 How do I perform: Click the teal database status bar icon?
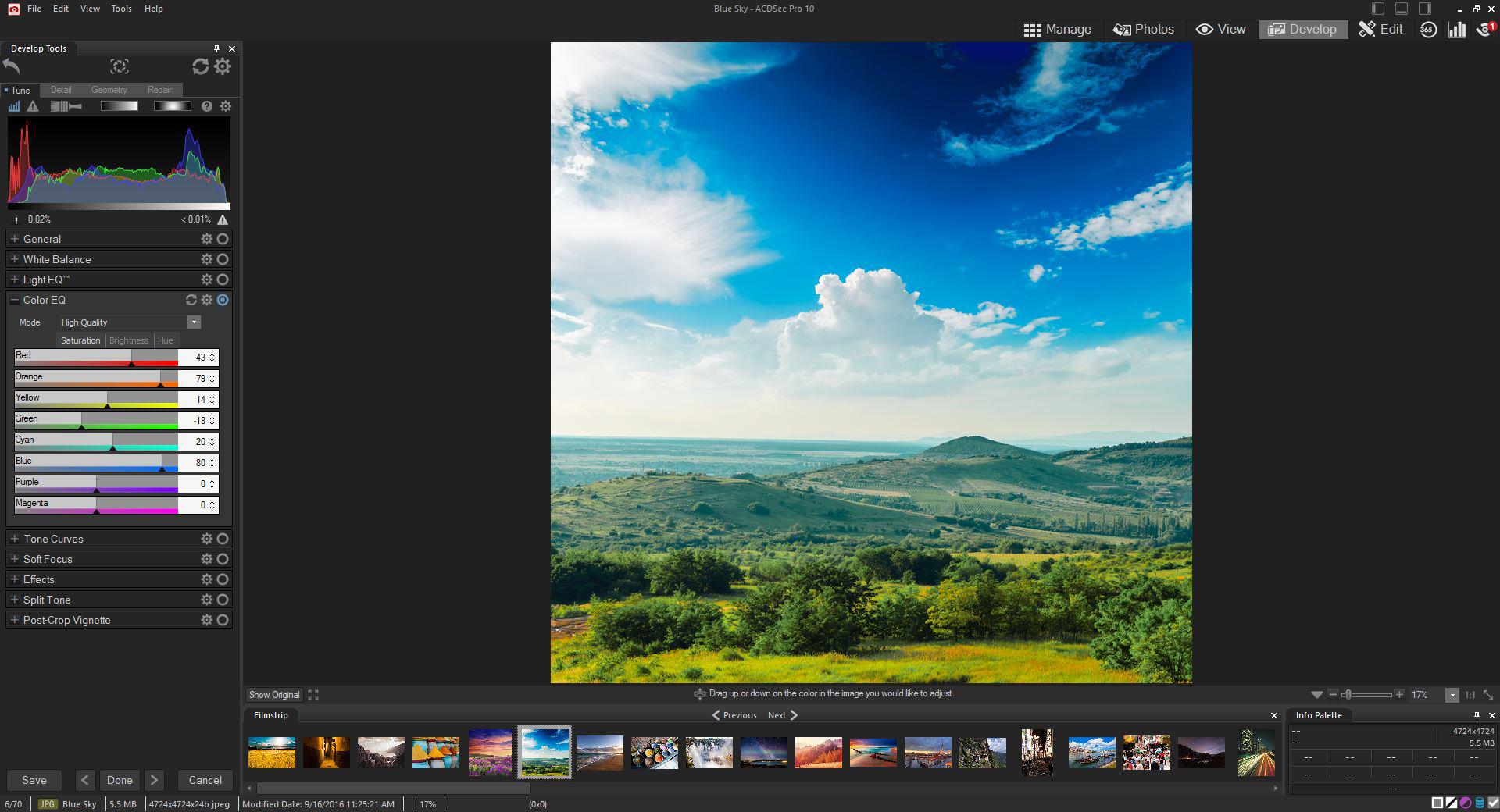pos(1480,803)
